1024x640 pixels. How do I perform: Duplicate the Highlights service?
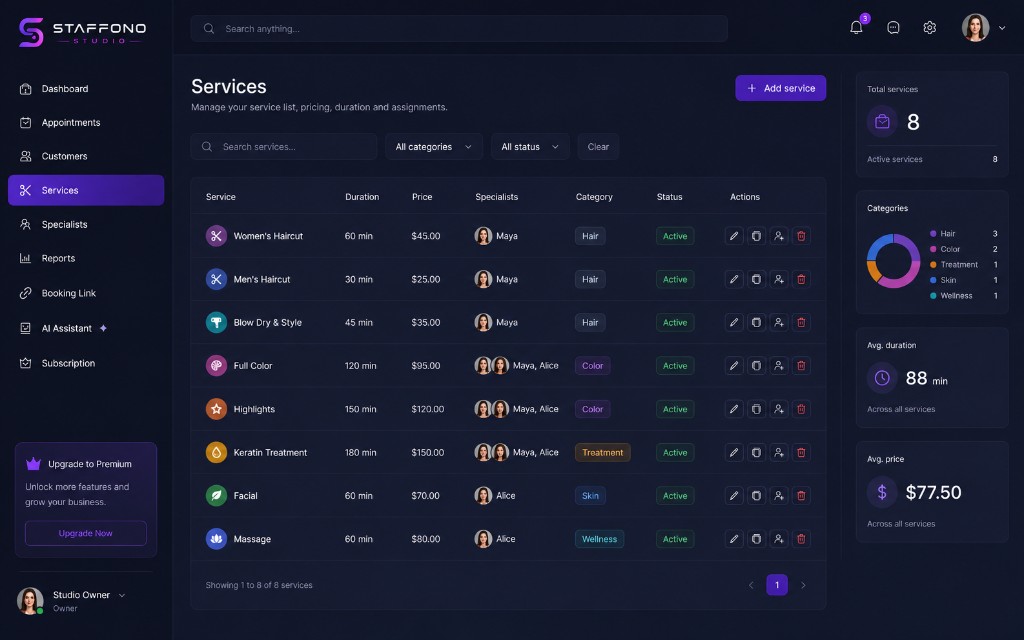tap(756, 409)
